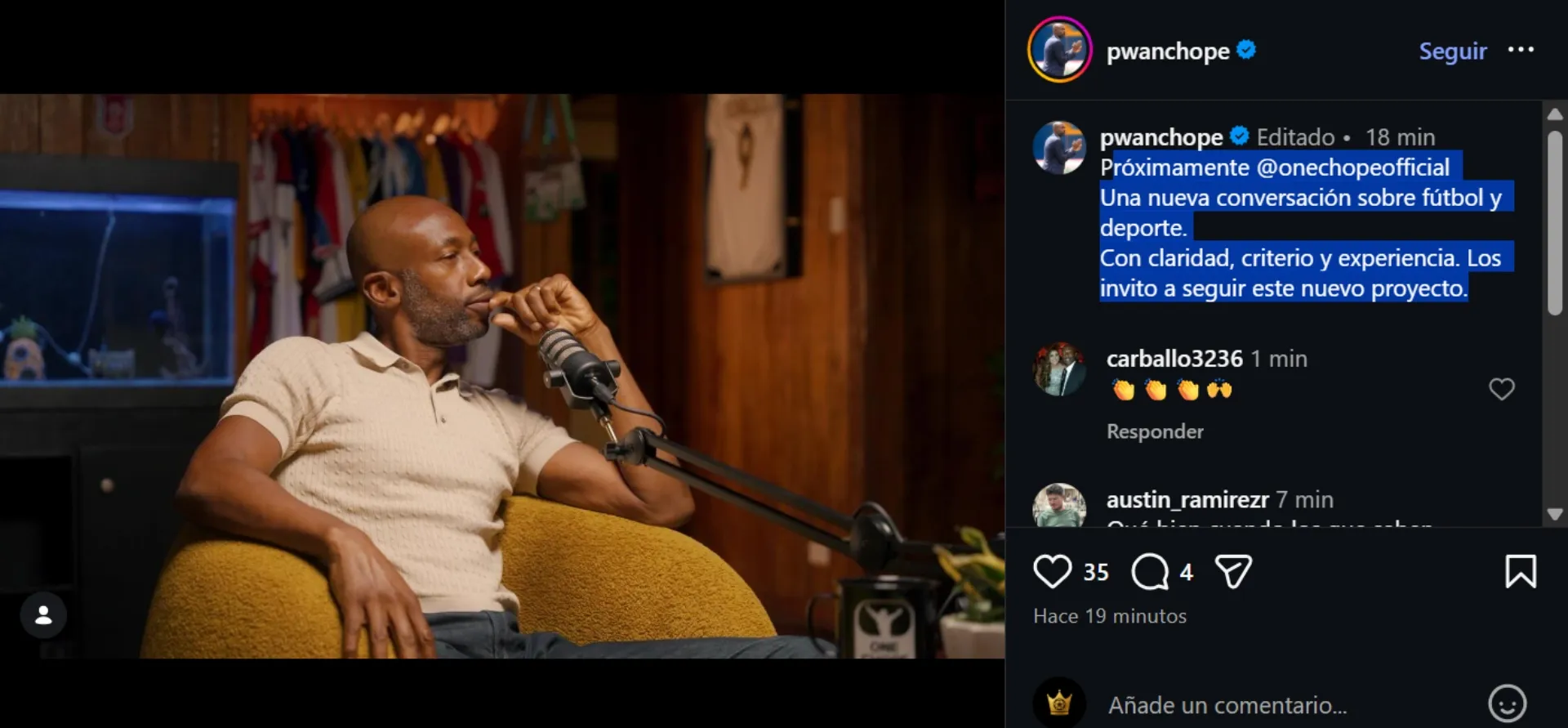Screen dimensions: 1568x728
Task: Click the verified badge in the header
Action: point(1245,50)
